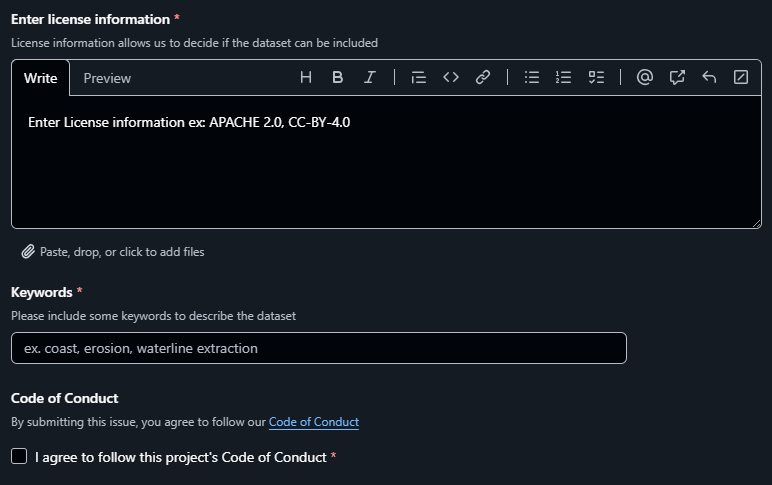Insert an unordered bullet list
This screenshot has width=772, height=485.
tap(532, 77)
